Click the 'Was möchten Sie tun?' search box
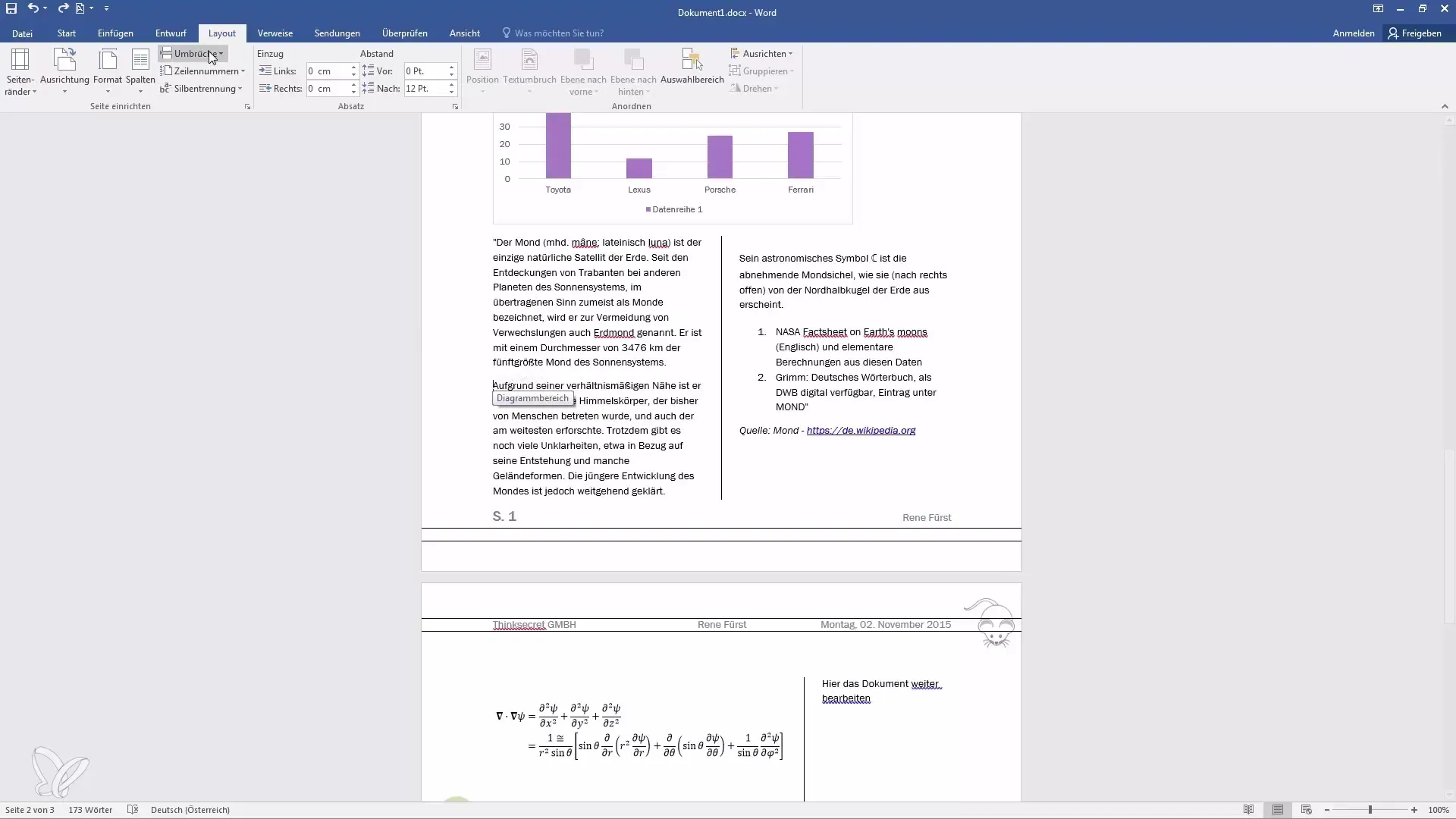 [x=554, y=33]
